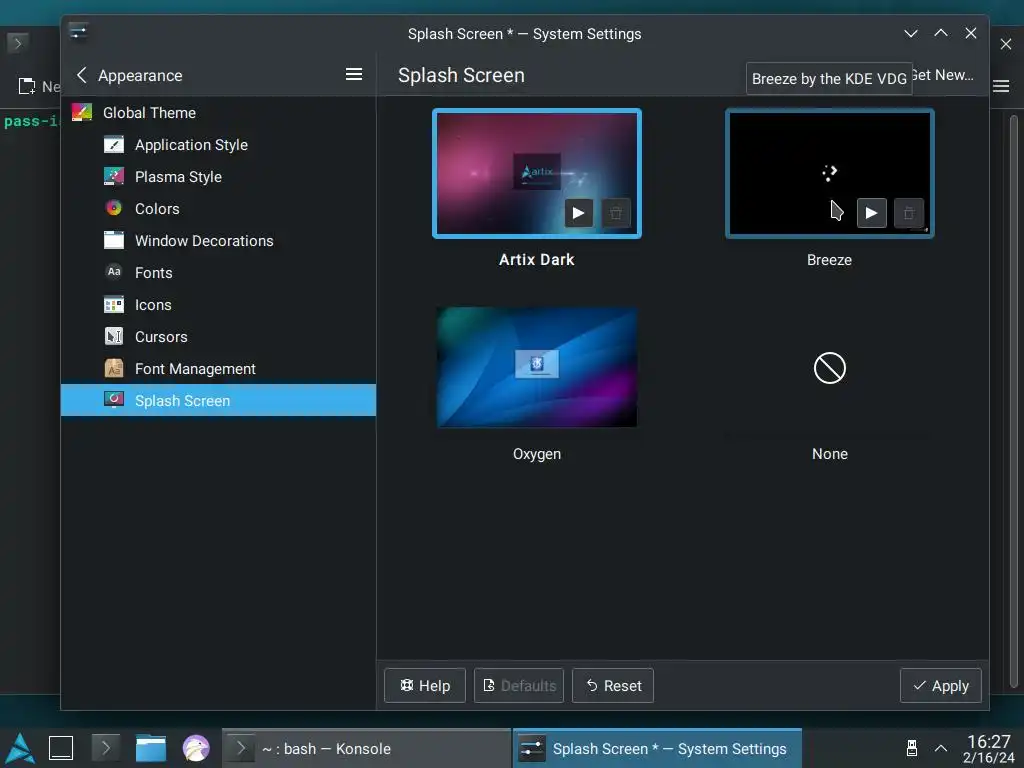Select the Plasma Style icon

tap(114, 176)
